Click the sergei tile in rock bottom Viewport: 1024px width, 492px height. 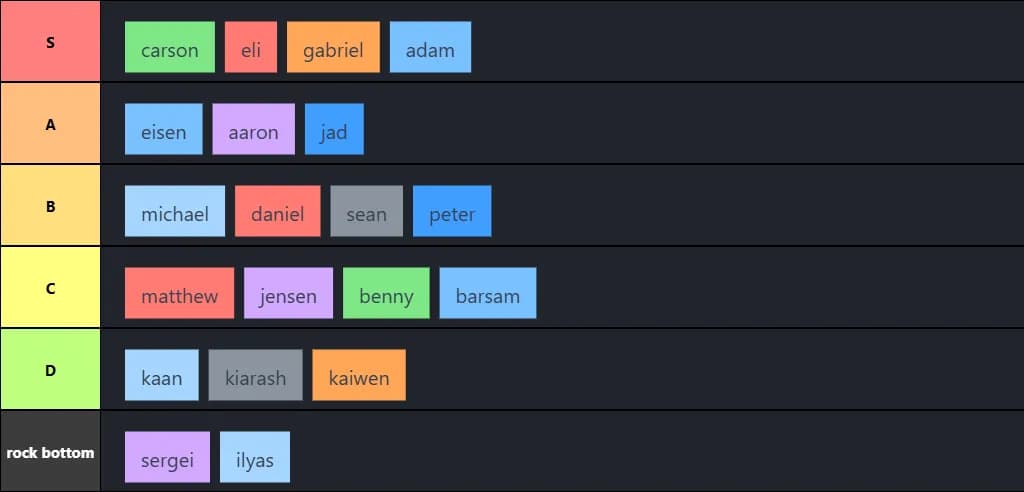pyautogui.click(x=167, y=457)
